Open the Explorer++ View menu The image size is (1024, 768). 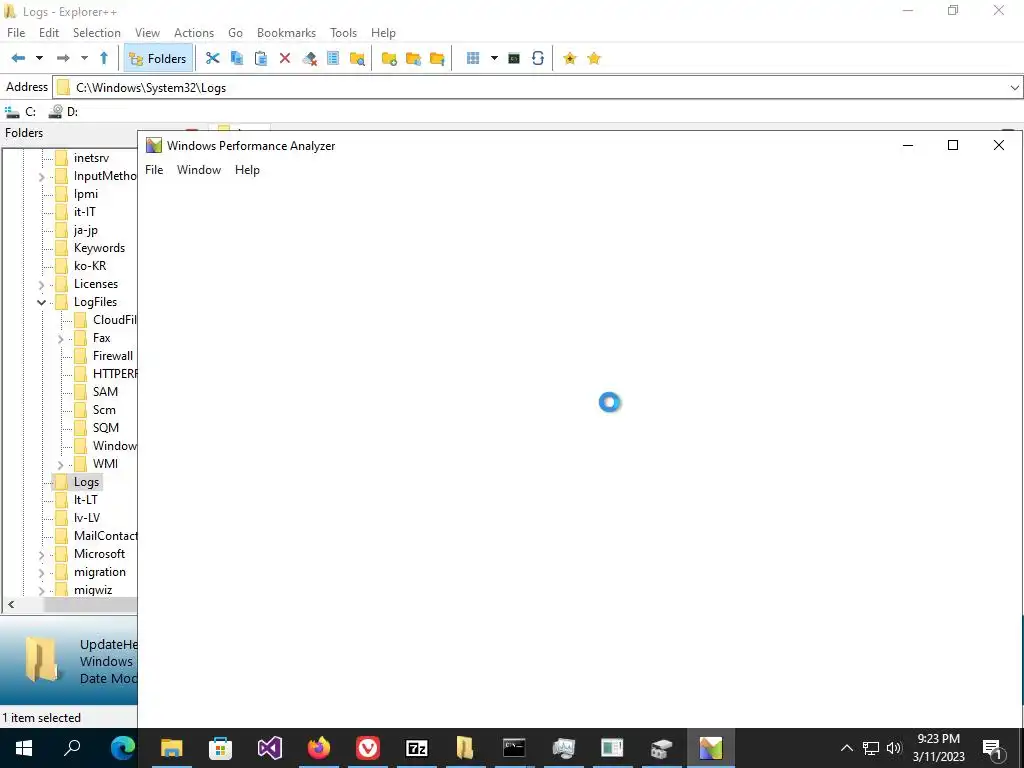pyautogui.click(x=148, y=33)
